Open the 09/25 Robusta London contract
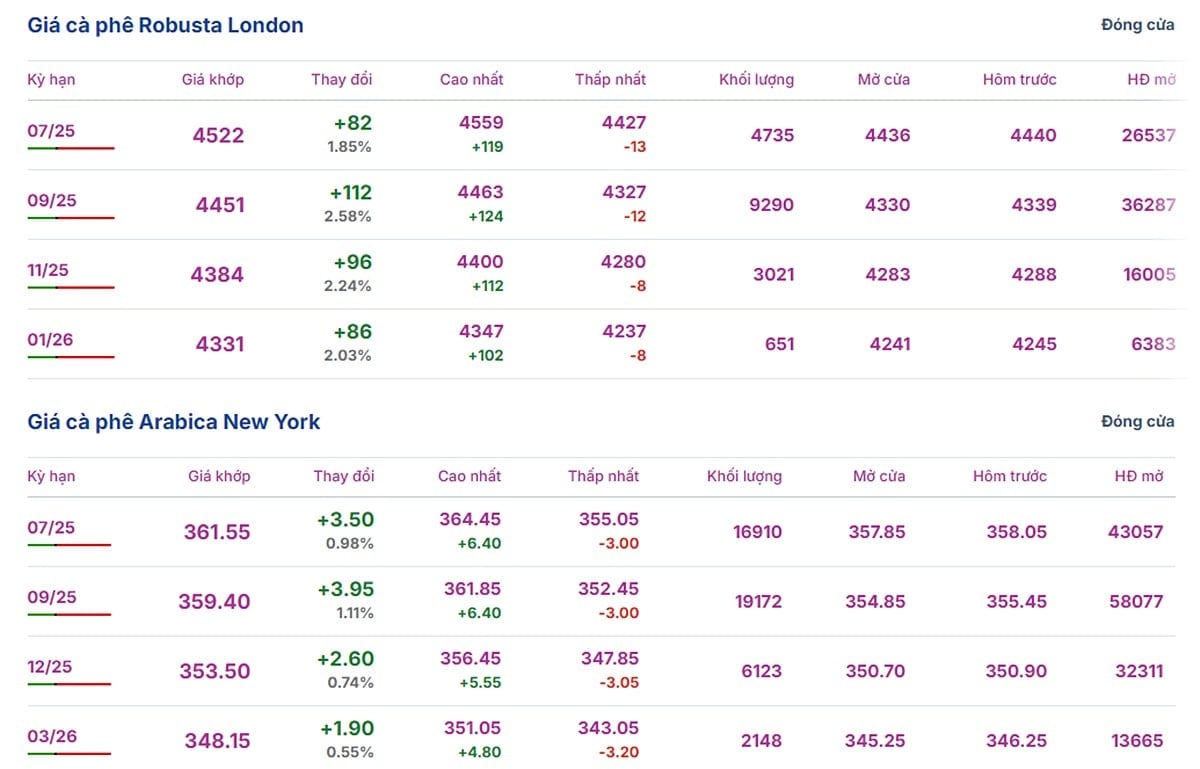Screen dimensions: 1200x769 pos(51,200)
